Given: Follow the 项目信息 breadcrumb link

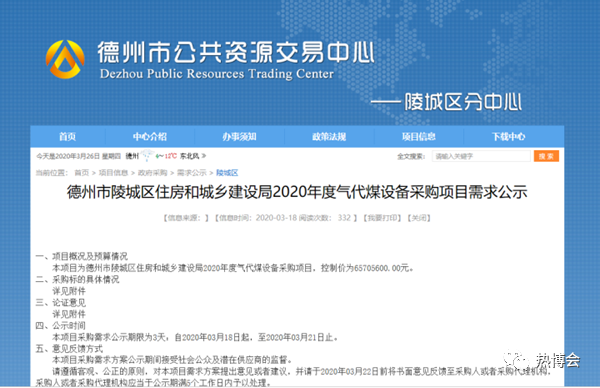Looking at the screenshot, I should tap(113, 173).
